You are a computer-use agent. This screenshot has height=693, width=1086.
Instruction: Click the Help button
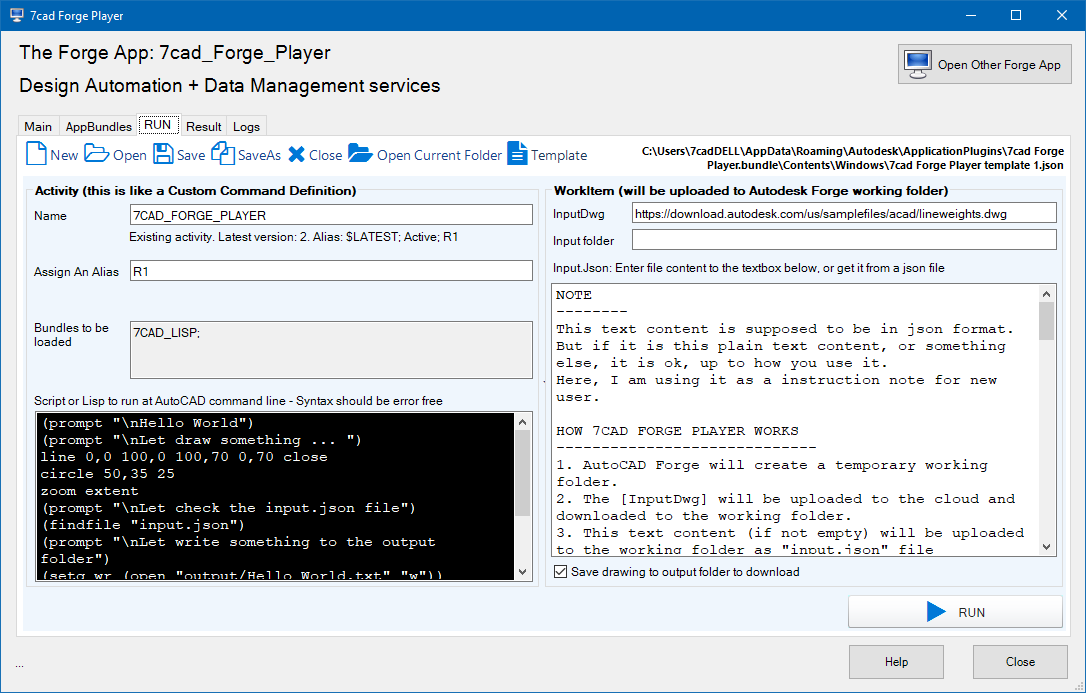point(896,662)
